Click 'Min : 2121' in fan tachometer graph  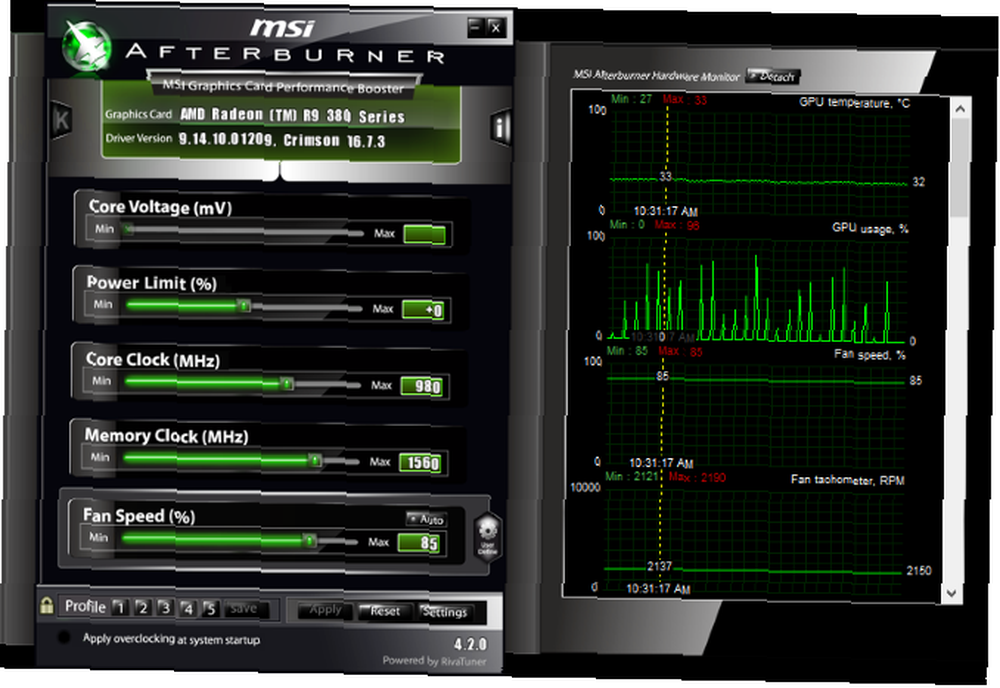click(631, 476)
